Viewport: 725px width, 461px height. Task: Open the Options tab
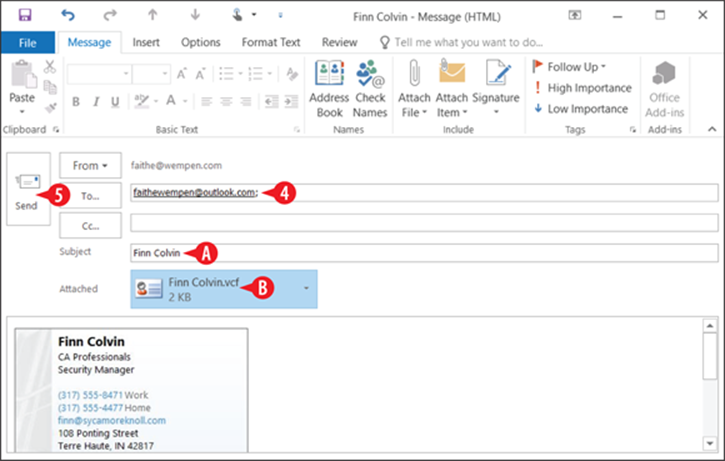coord(201,43)
